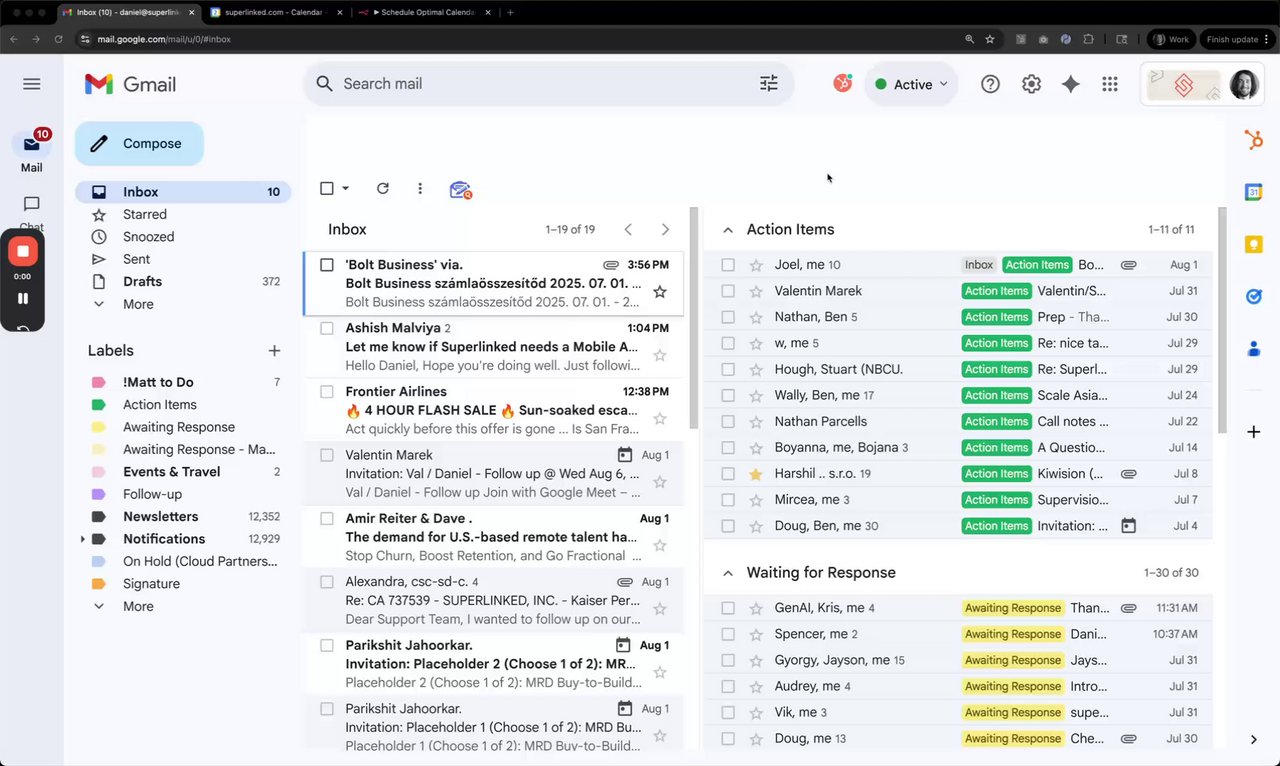The image size is (1280, 766).
Task: Expand the Notifications label tree
Action: [x=82, y=539]
